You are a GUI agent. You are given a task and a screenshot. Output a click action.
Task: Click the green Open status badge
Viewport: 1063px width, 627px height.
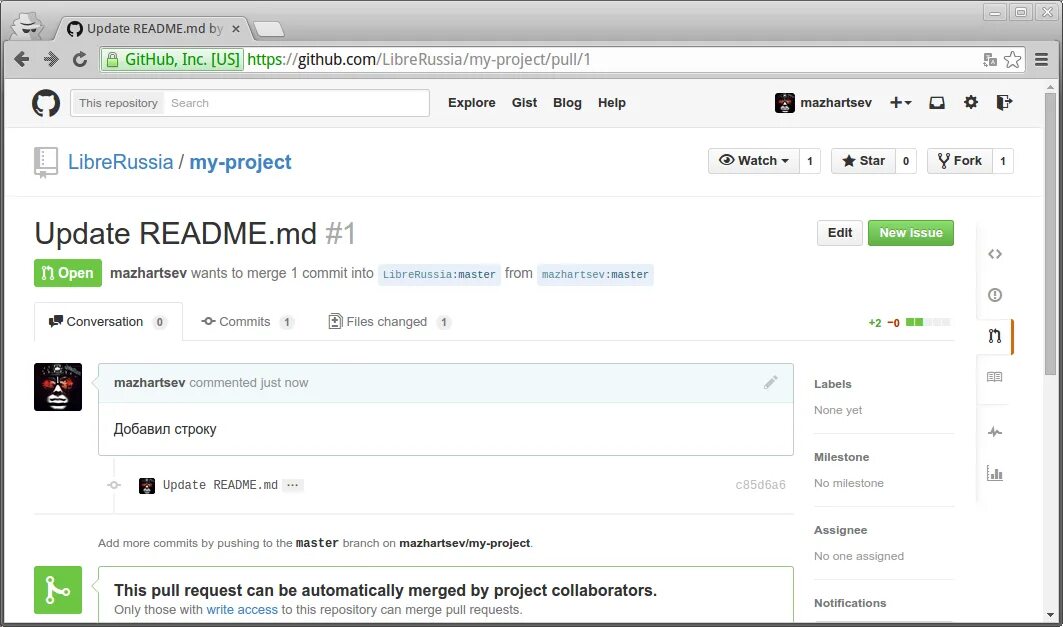point(68,273)
